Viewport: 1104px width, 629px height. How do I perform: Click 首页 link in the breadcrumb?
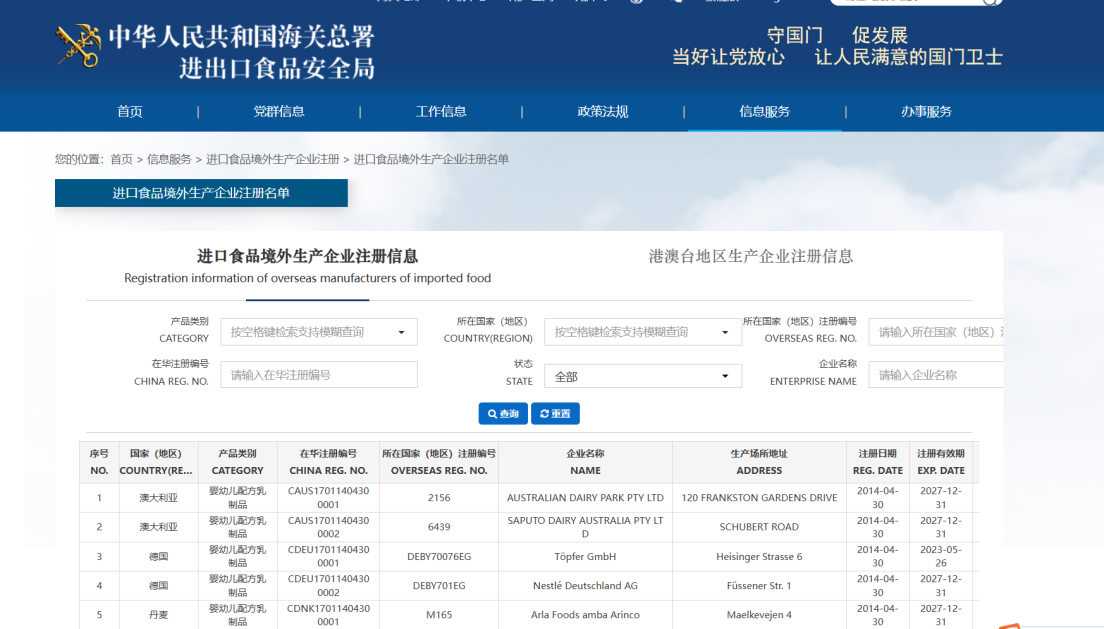pyautogui.click(x=121, y=159)
